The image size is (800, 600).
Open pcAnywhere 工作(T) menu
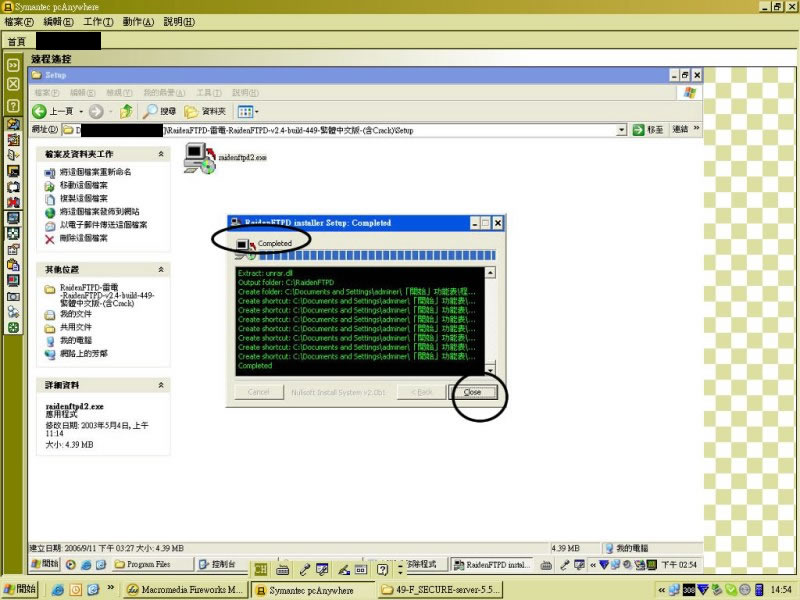click(98, 22)
